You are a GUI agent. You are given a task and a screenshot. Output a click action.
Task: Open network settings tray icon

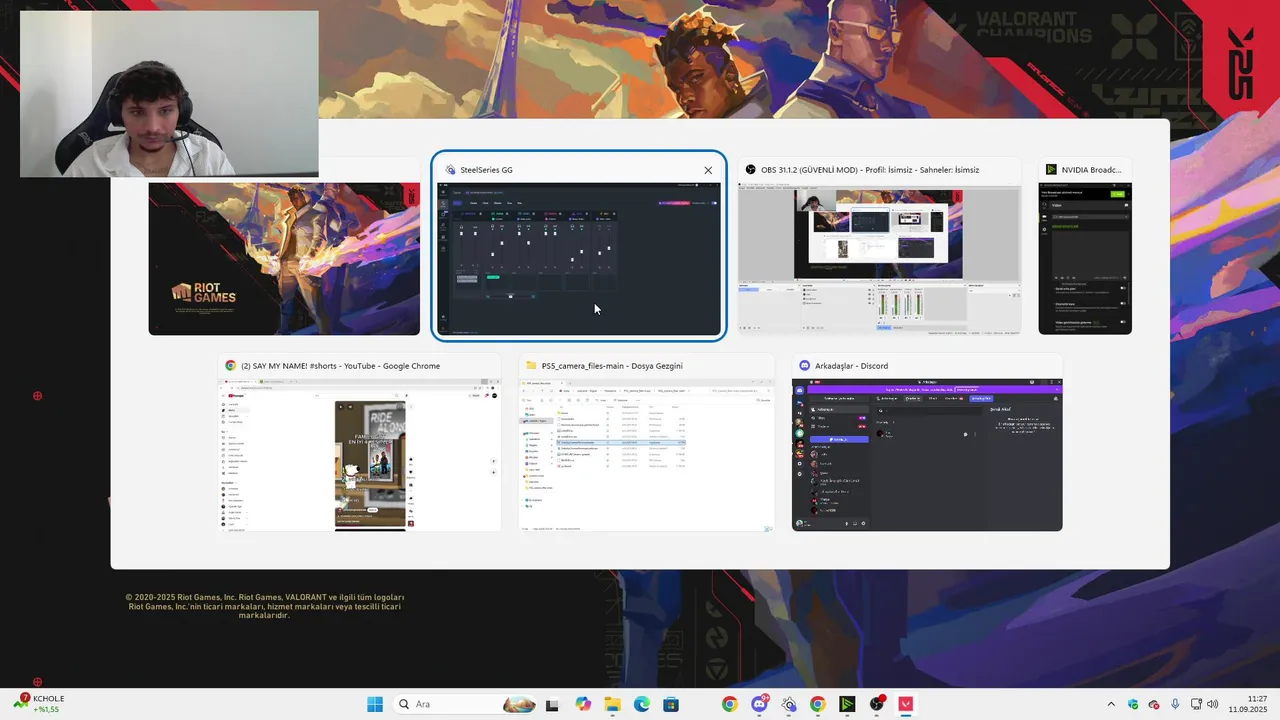pos(1194,704)
